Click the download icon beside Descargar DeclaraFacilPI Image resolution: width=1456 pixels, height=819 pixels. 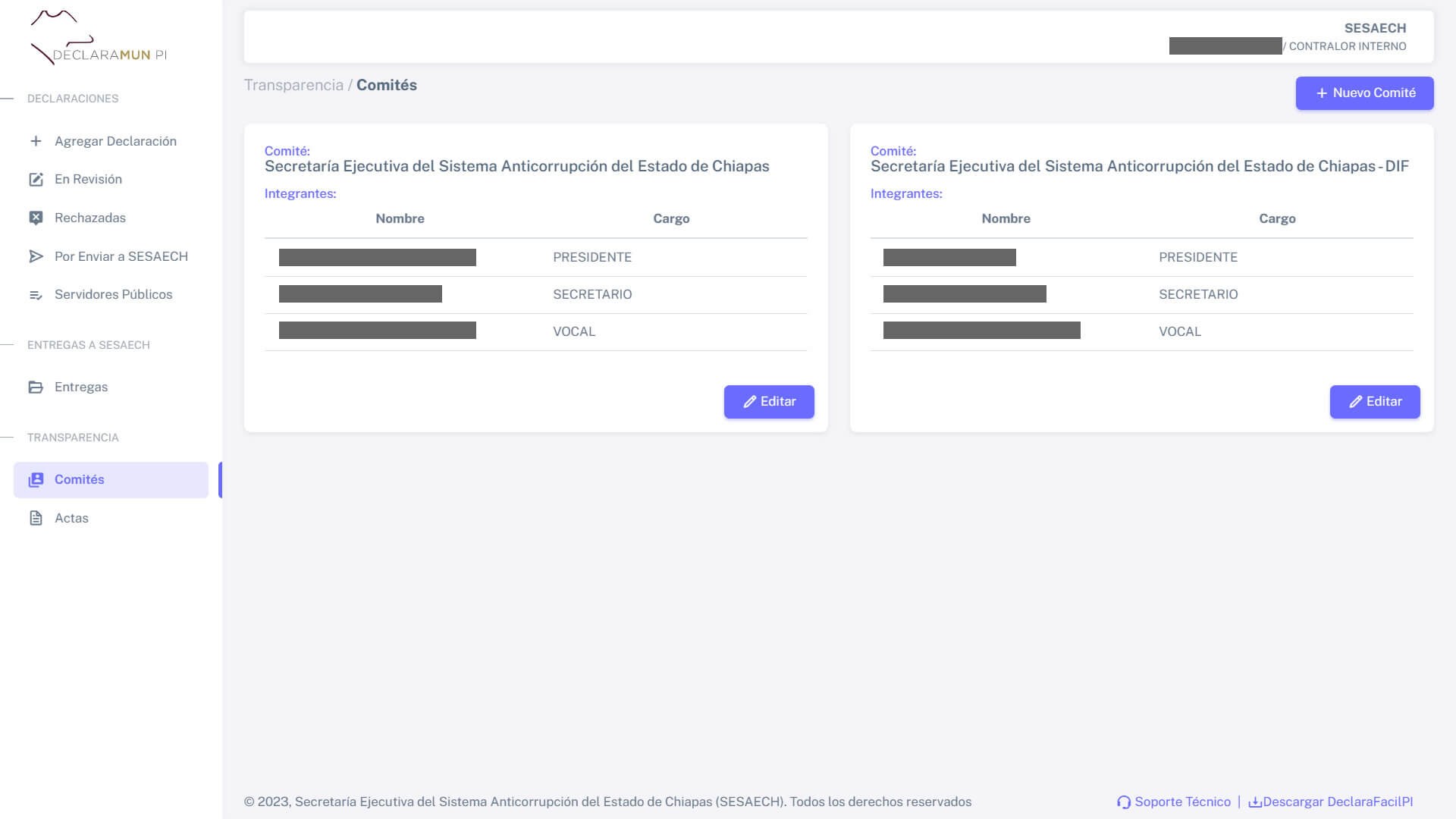coord(1255,802)
